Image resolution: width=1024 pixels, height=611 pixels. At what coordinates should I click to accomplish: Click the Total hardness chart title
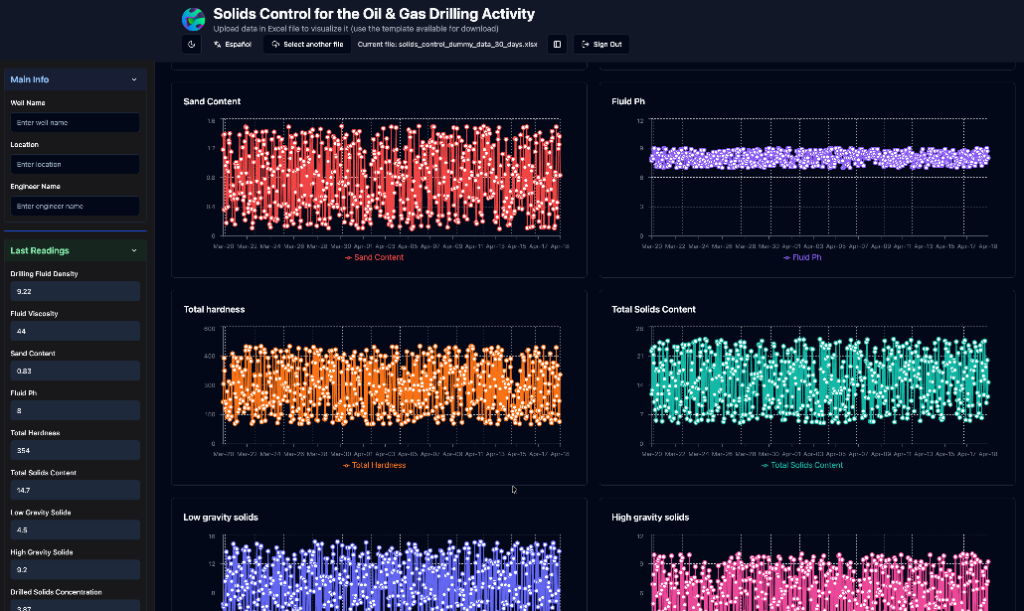click(x=214, y=309)
